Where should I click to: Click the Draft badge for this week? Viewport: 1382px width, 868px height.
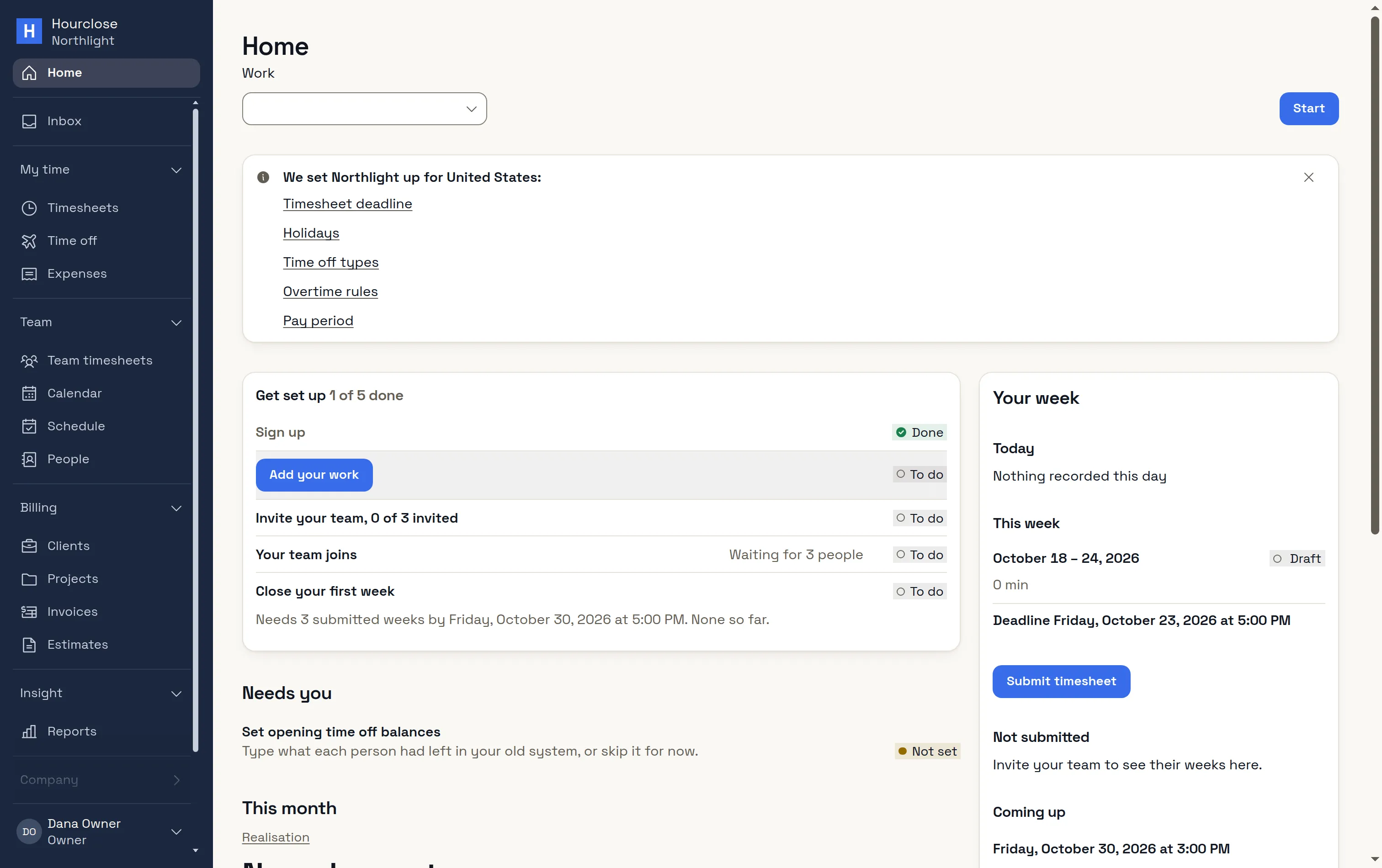[x=1297, y=559]
